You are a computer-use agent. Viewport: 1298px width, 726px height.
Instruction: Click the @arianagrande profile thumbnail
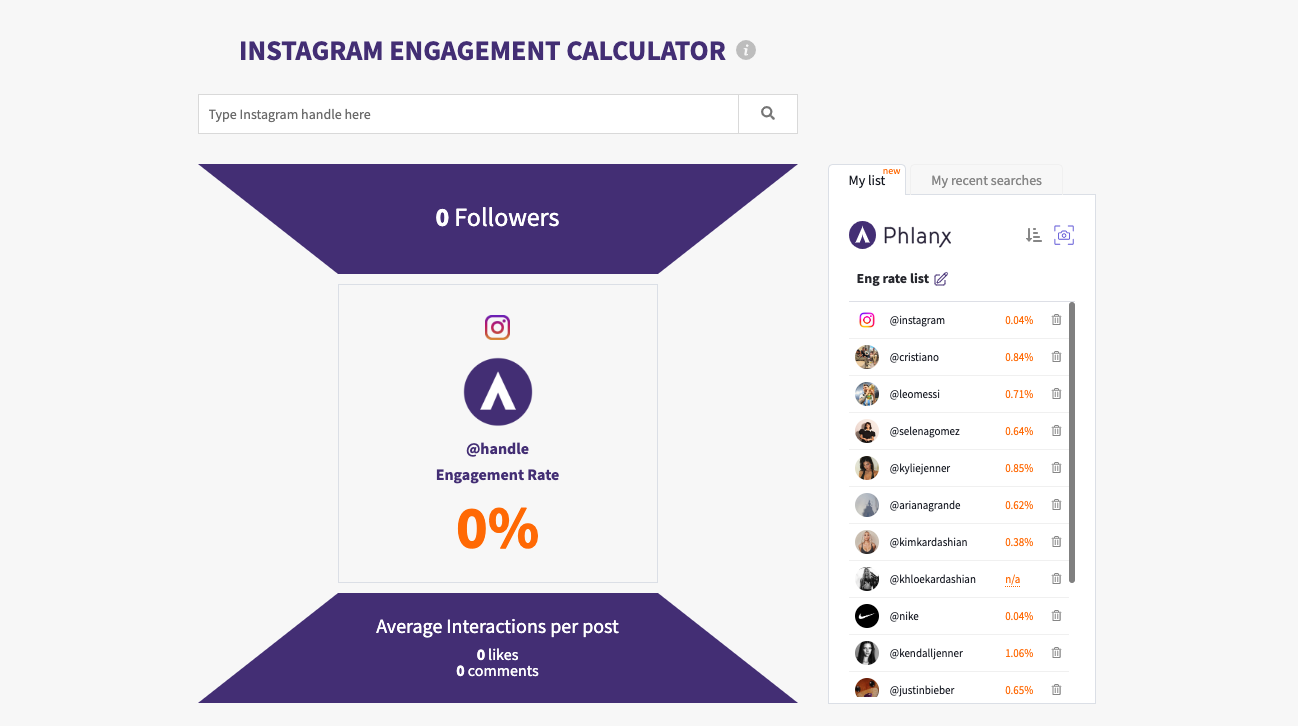coord(867,505)
